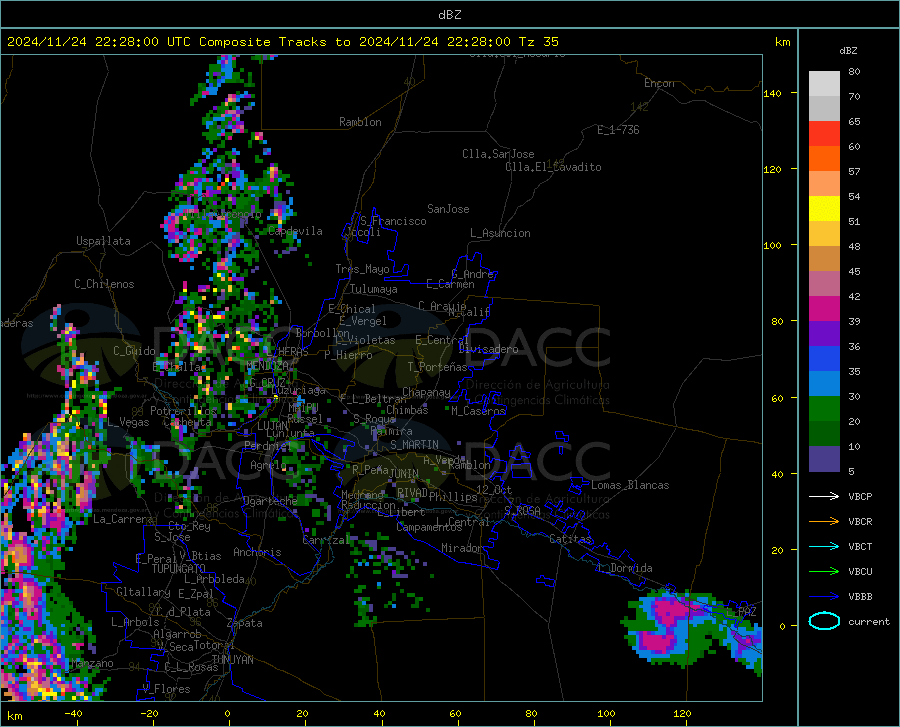Click the 'S_MARTIN' map label
Image resolution: width=900 pixels, height=727 pixels.
coord(414,445)
